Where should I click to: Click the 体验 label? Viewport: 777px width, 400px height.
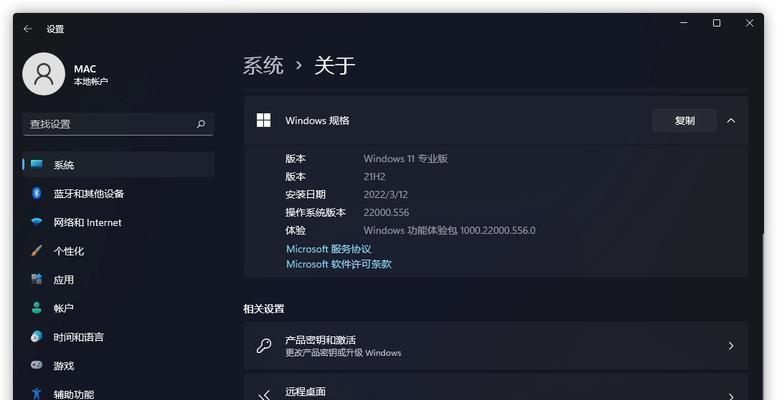point(295,230)
